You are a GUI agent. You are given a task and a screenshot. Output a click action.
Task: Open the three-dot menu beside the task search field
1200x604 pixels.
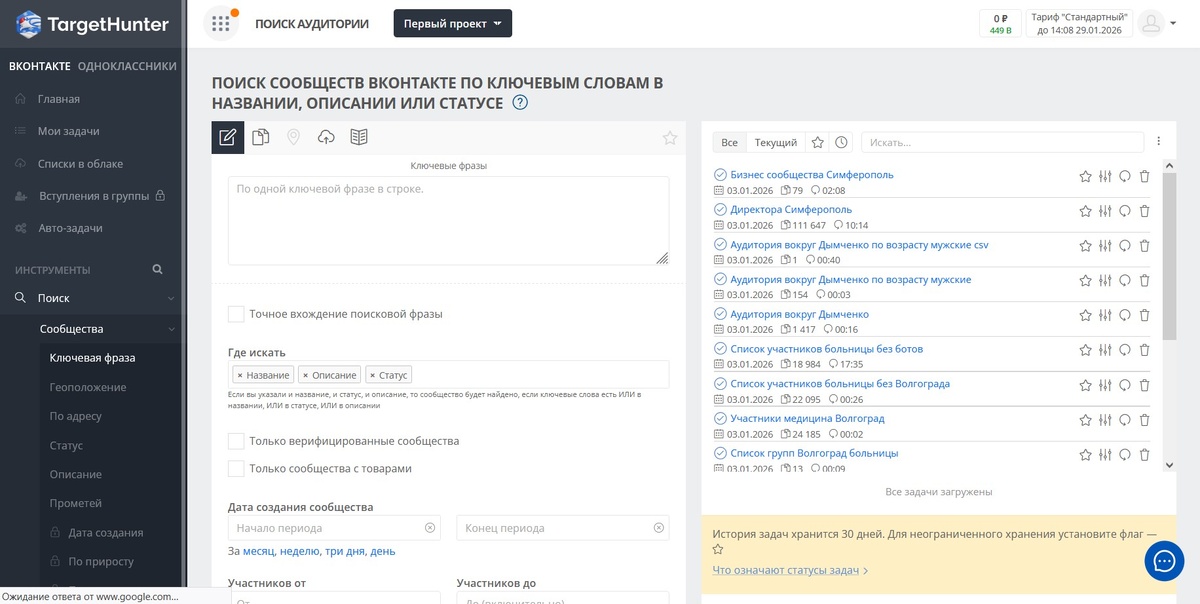click(x=1158, y=142)
